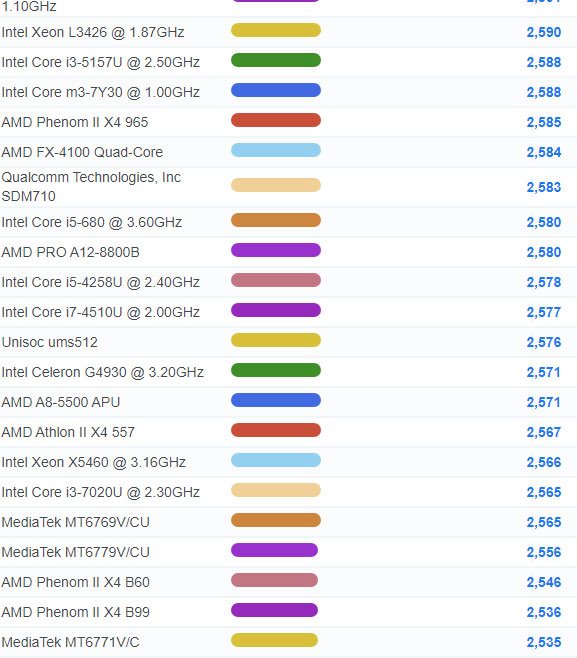This screenshot has width=577, height=658.
Task: Click light blue bar for AMD FX-4100
Action: [276, 150]
